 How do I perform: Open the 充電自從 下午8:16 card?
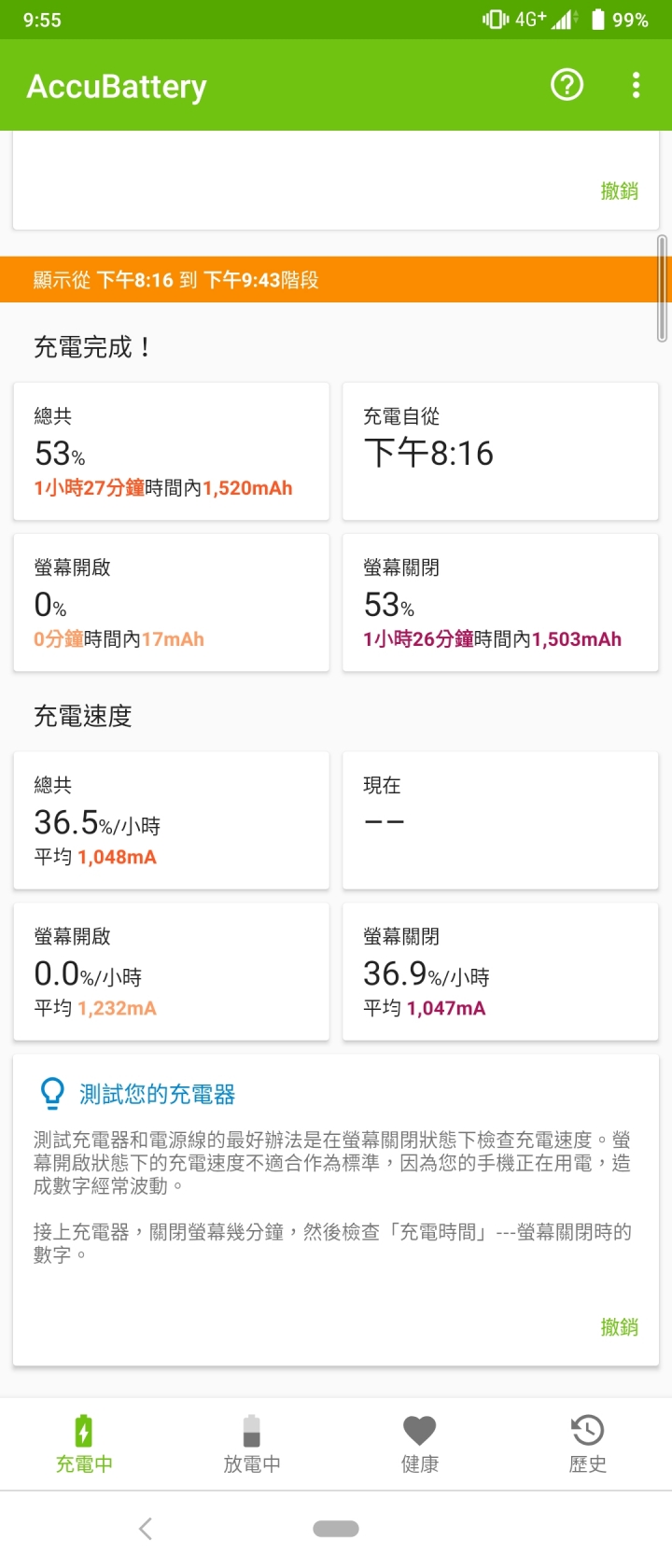500,451
